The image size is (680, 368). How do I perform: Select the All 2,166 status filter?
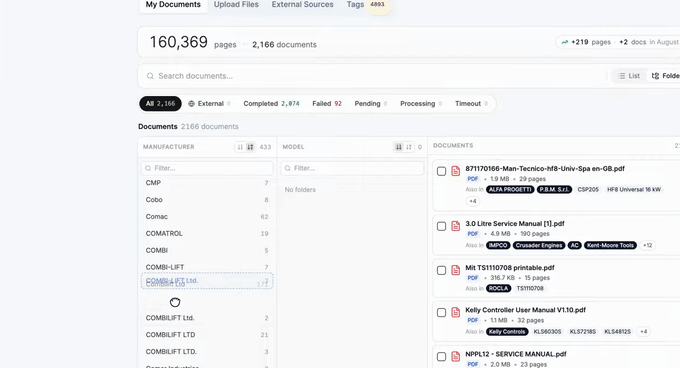160,104
